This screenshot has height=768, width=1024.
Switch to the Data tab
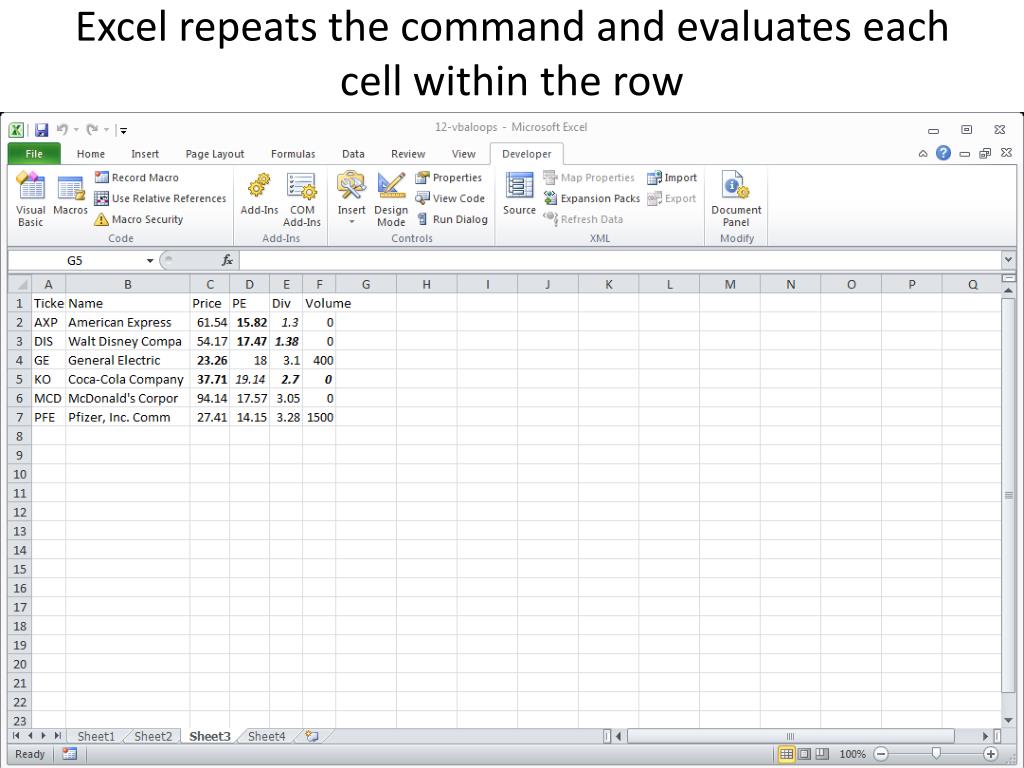(353, 154)
